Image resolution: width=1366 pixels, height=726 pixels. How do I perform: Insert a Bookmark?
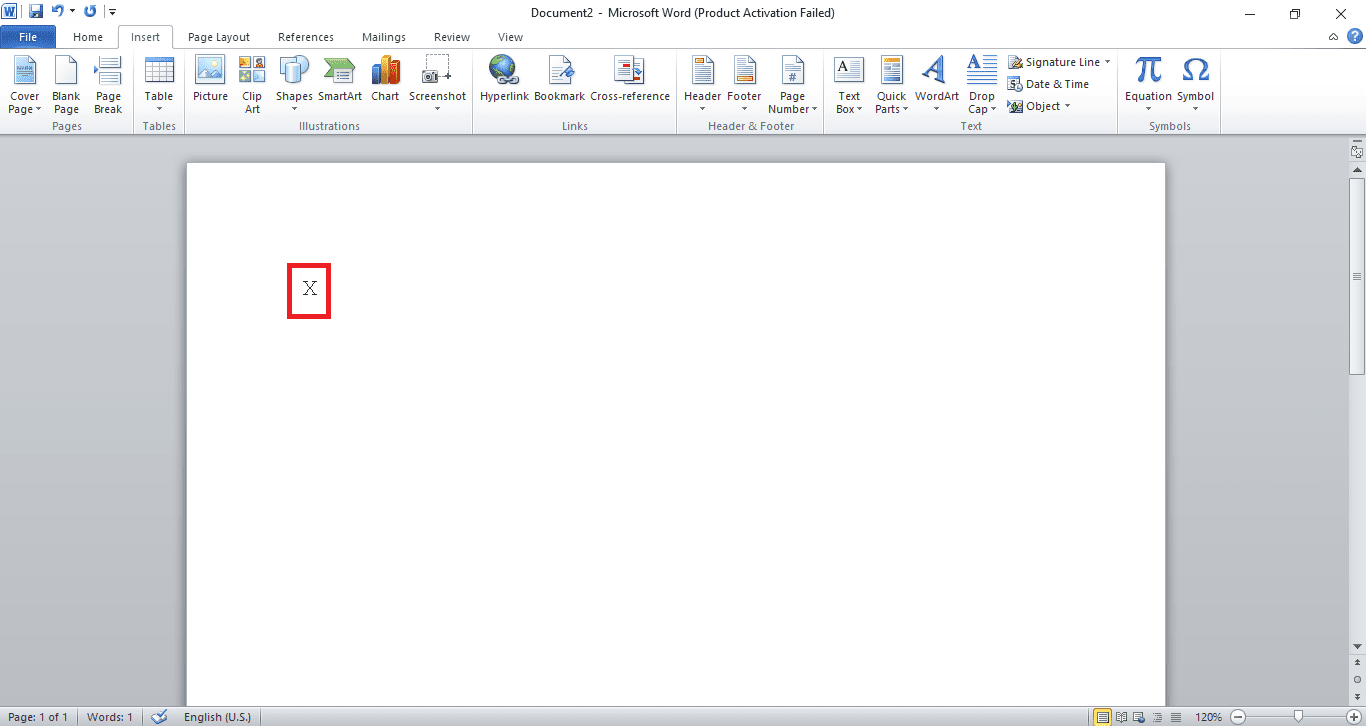pyautogui.click(x=559, y=80)
